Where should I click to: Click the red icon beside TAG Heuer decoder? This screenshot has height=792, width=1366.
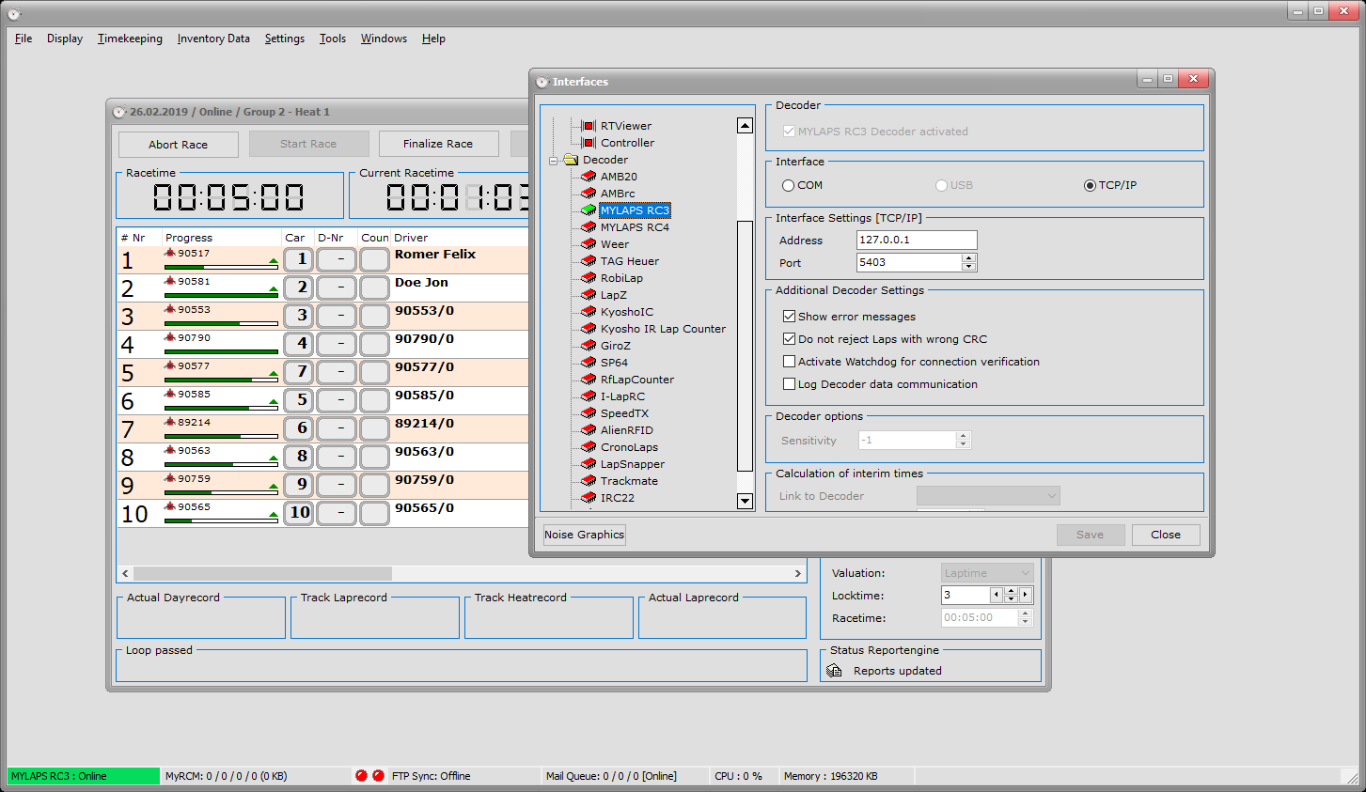(x=589, y=261)
